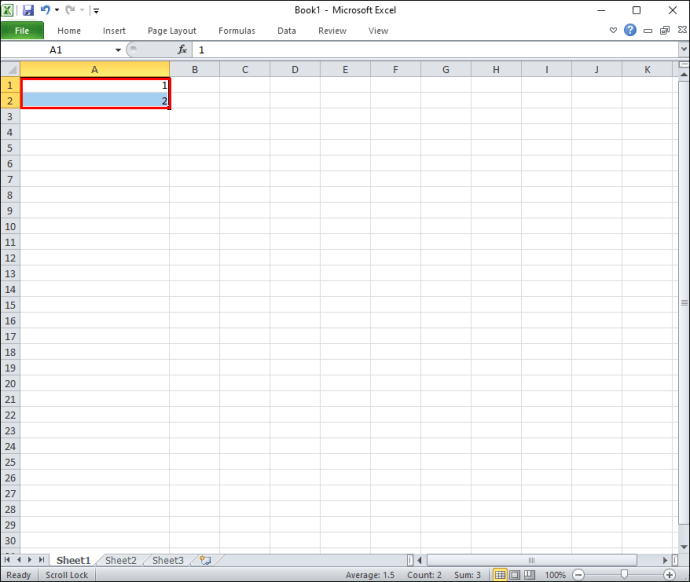This screenshot has height=582, width=690.
Task: Minimize the workbook window icon
Action: pyautogui.click(x=648, y=30)
